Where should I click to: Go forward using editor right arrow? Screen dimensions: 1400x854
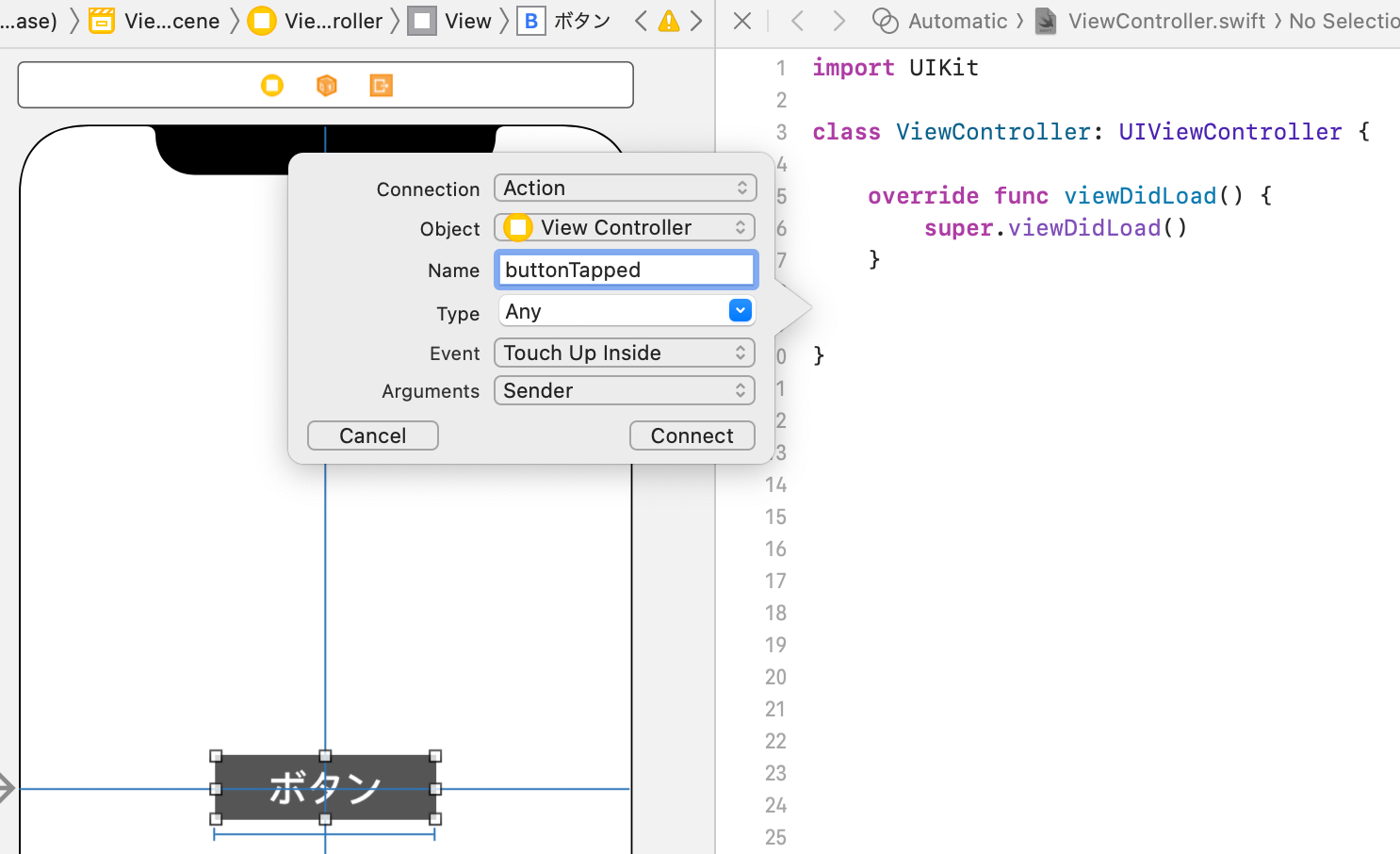(x=838, y=21)
